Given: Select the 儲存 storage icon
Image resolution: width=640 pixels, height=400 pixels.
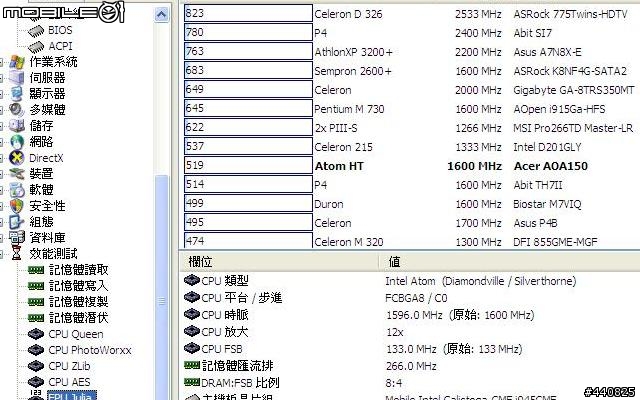Looking at the screenshot, I should point(17,125).
